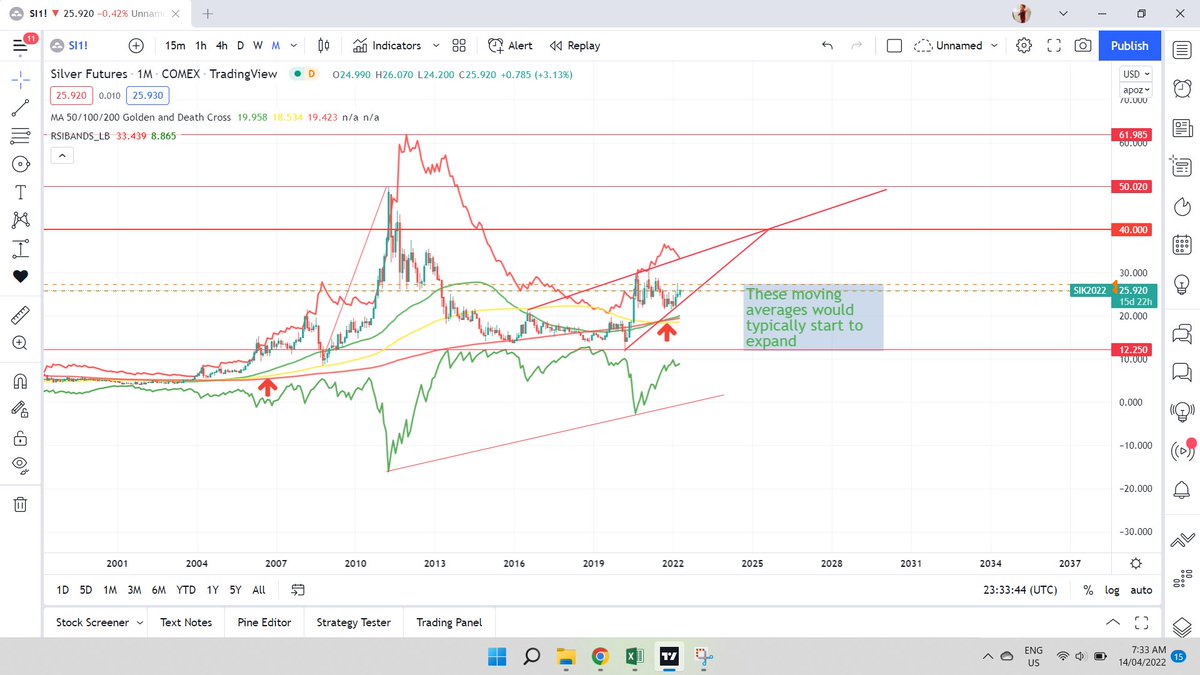The image size is (1200, 675).
Task: Click the SI1! symbol search
Action: click(80, 46)
